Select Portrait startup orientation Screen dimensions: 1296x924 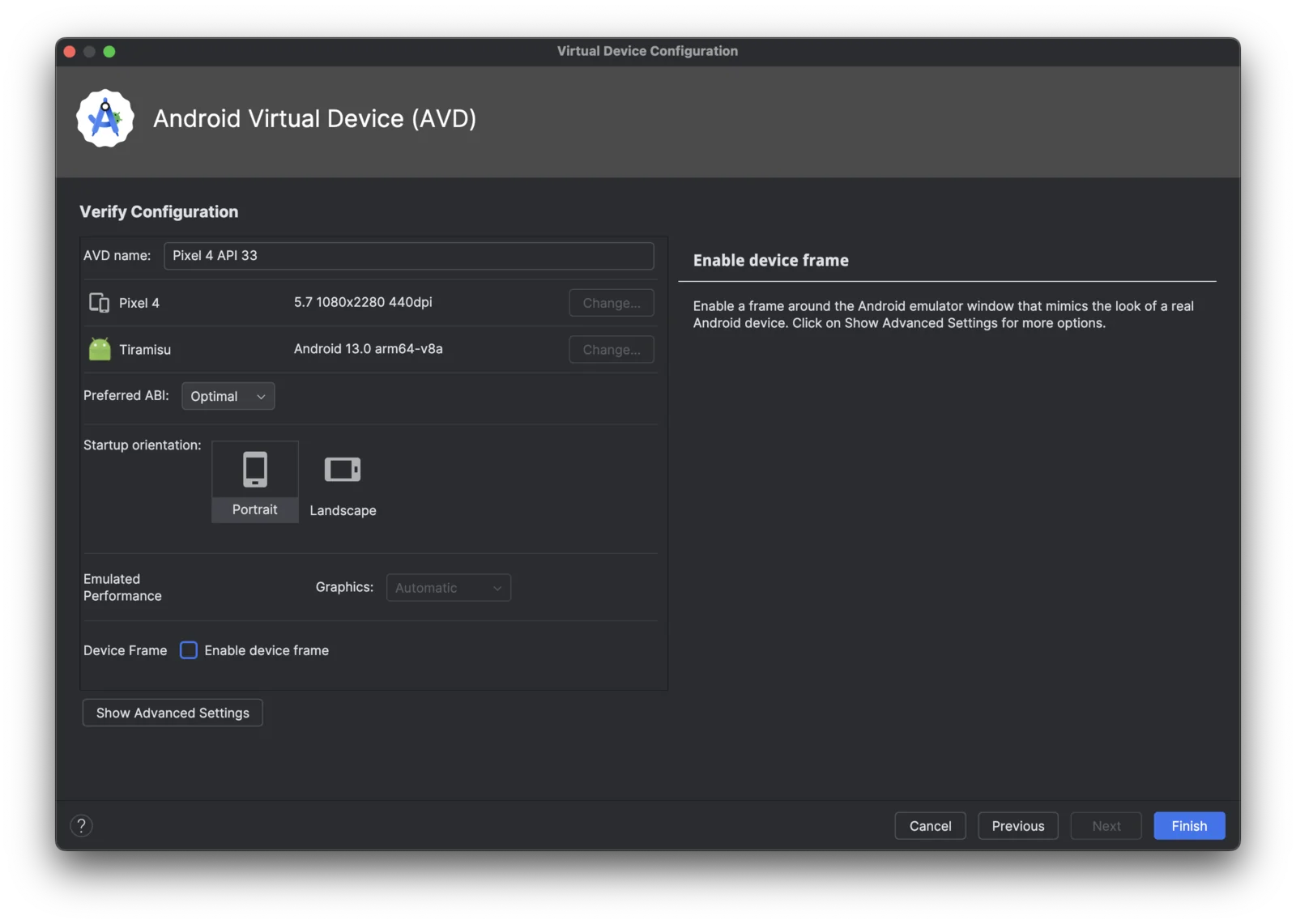pyautogui.click(x=255, y=483)
